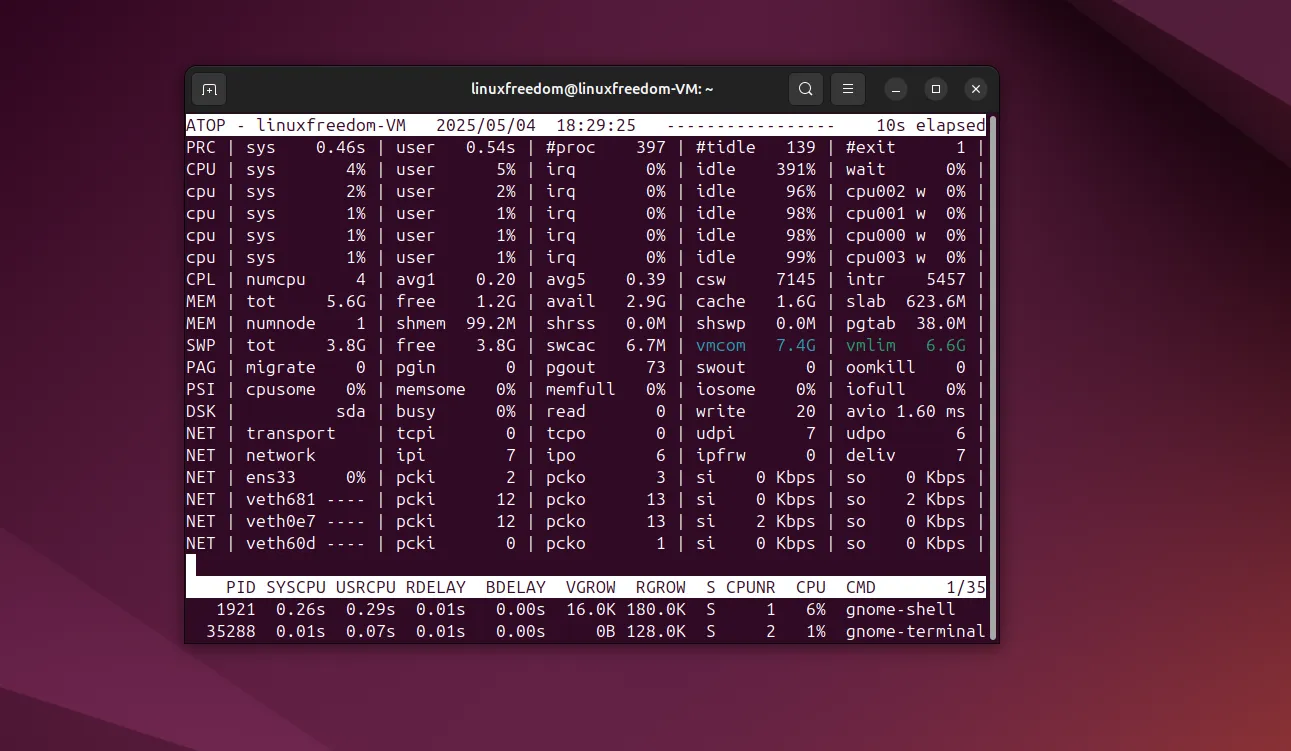Open a new terminal tab
Screen dimensions: 1291x751
(x=209, y=89)
